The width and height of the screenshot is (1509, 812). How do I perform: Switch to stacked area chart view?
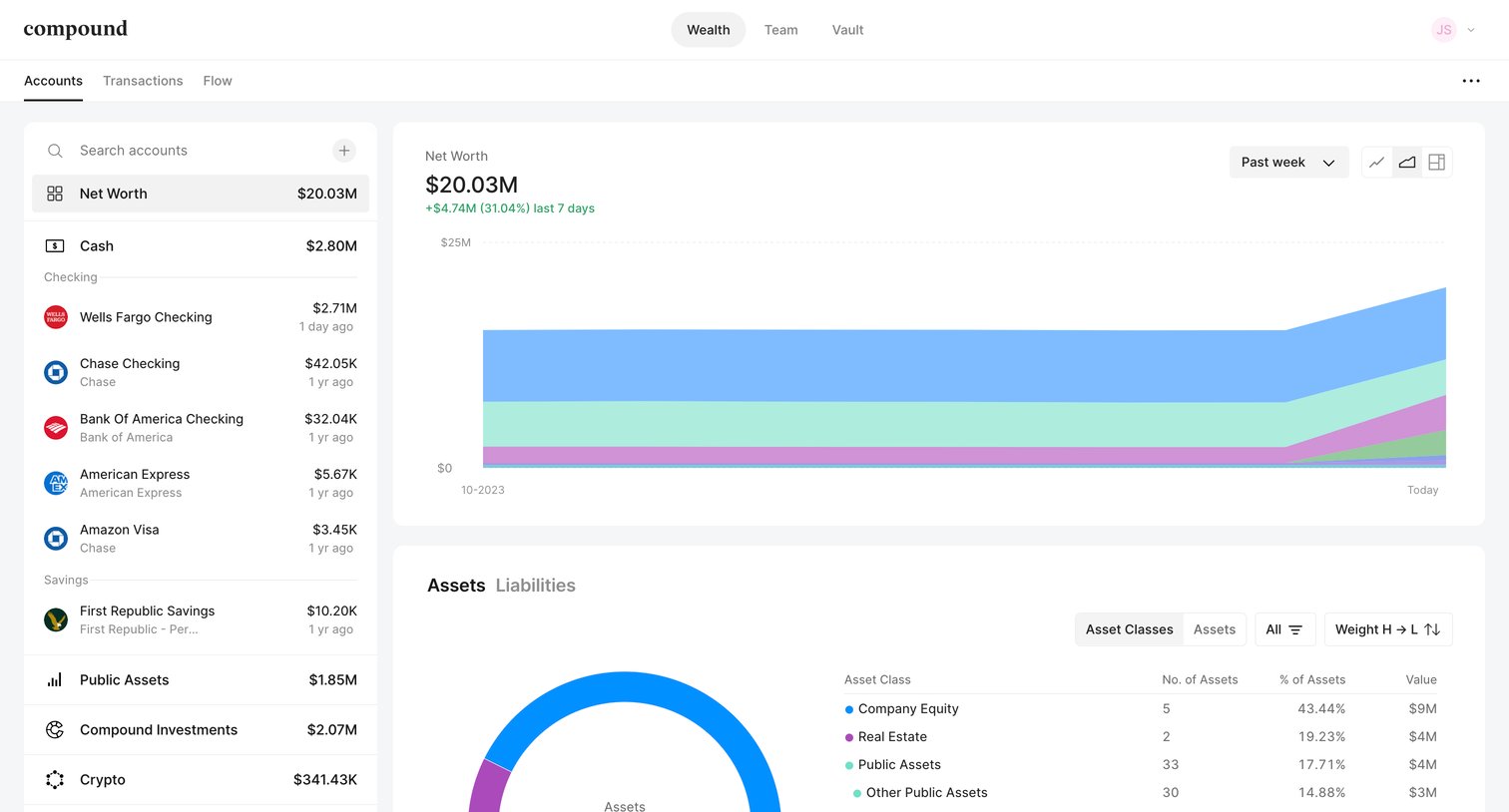[x=1407, y=163]
